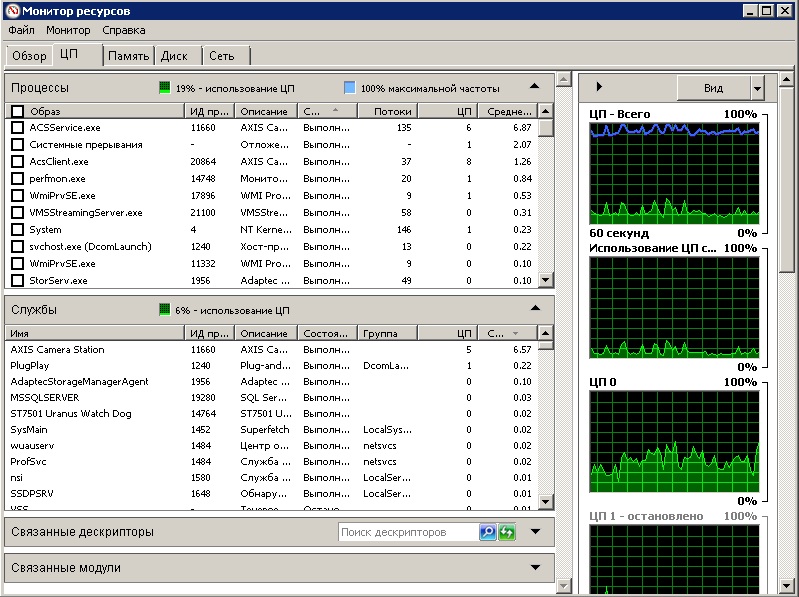
Task: Expand the Связанные модули section
Action: pyautogui.click(x=535, y=568)
